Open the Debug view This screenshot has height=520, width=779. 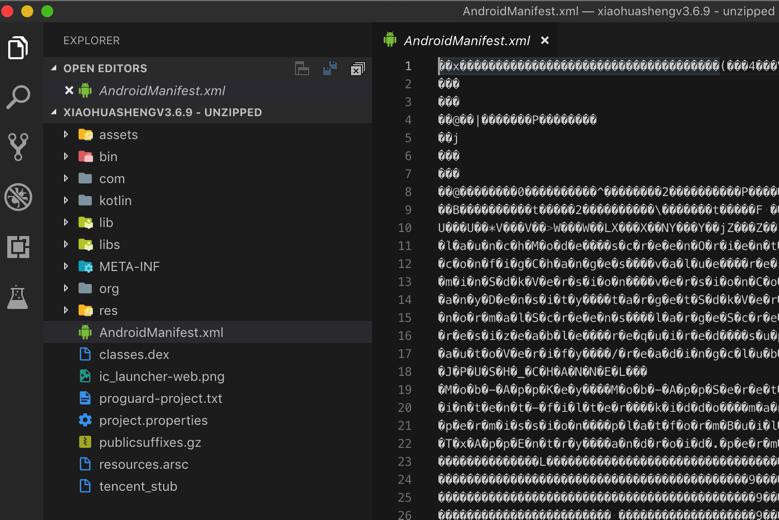coord(18,197)
